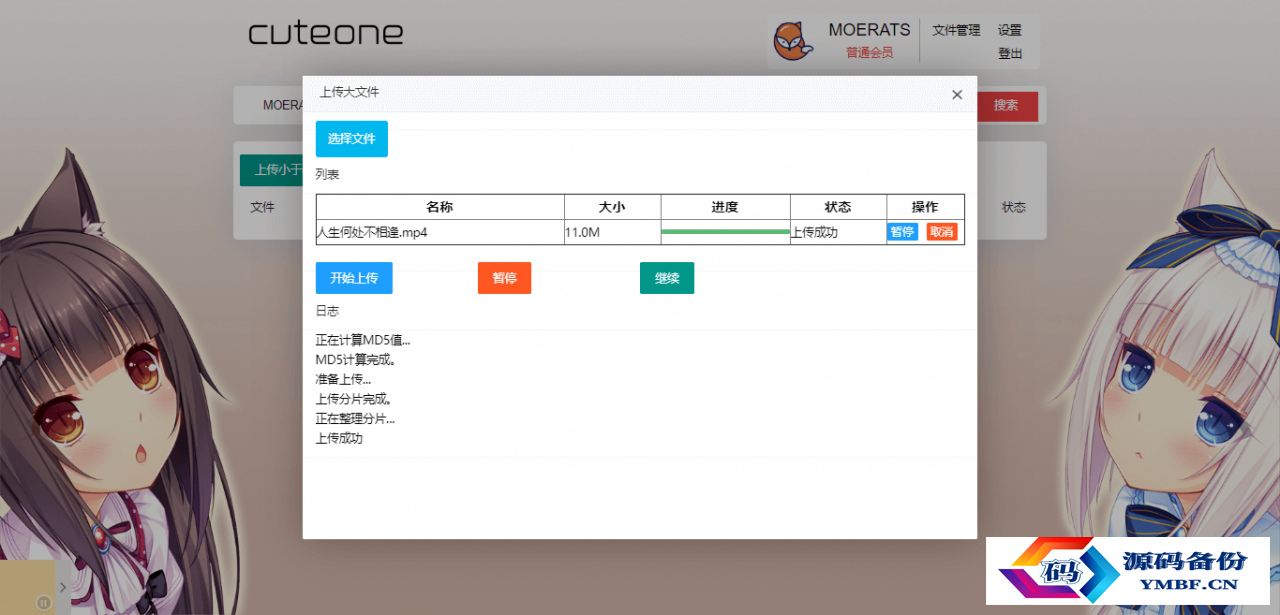Click the progress bar of 人生何处不相逢.mp4

(x=726, y=232)
